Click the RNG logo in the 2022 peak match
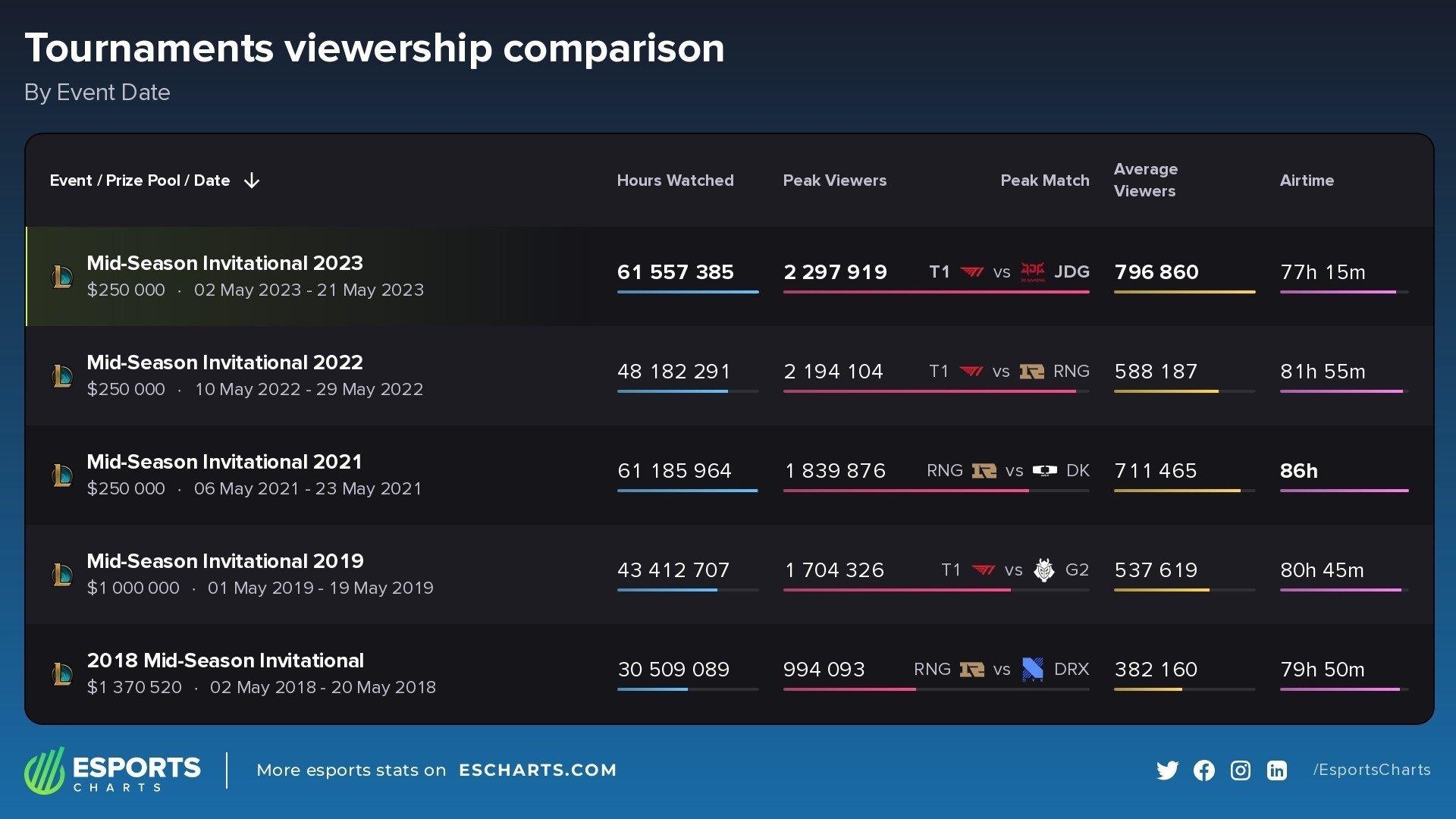The height and width of the screenshot is (819, 1456). 1032,371
